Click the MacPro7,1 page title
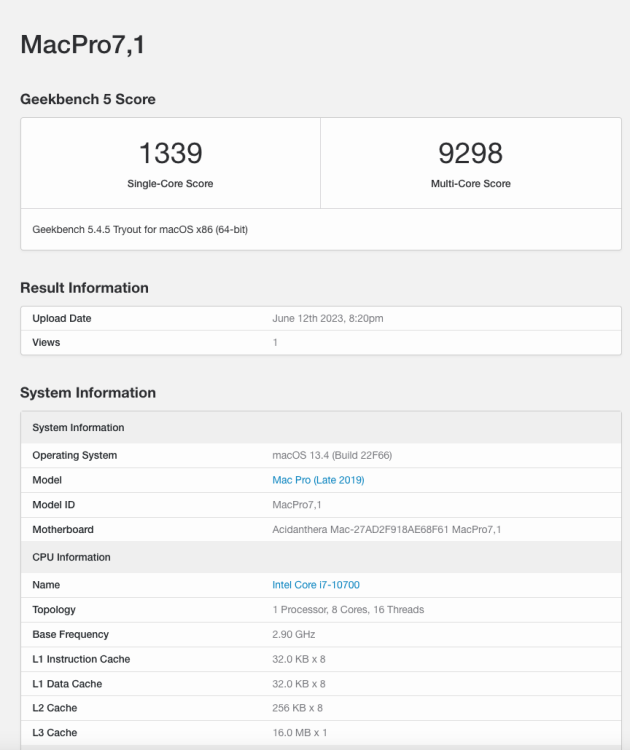The height and width of the screenshot is (750, 630). point(82,44)
